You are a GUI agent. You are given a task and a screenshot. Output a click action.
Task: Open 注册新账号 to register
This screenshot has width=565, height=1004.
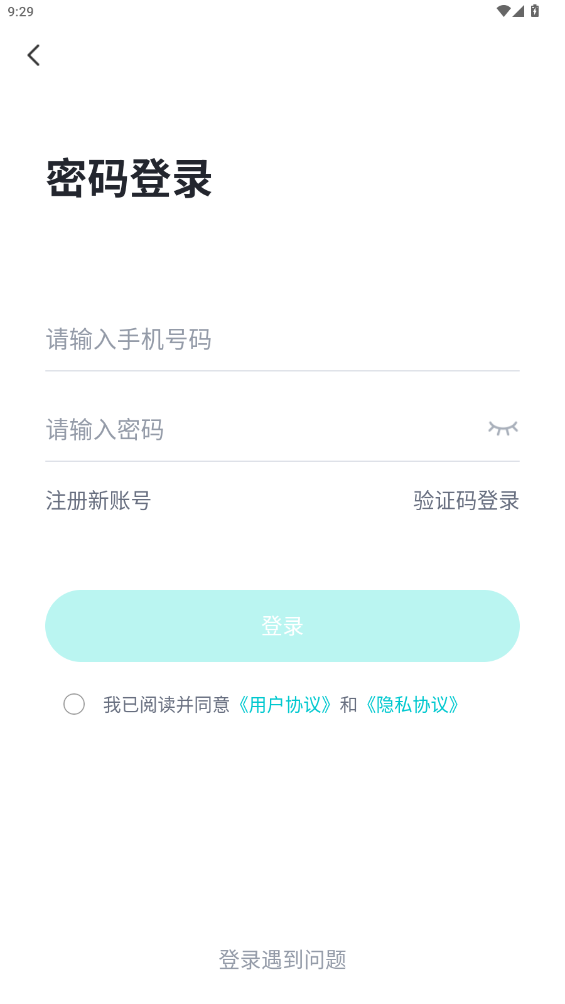[x=98, y=500]
